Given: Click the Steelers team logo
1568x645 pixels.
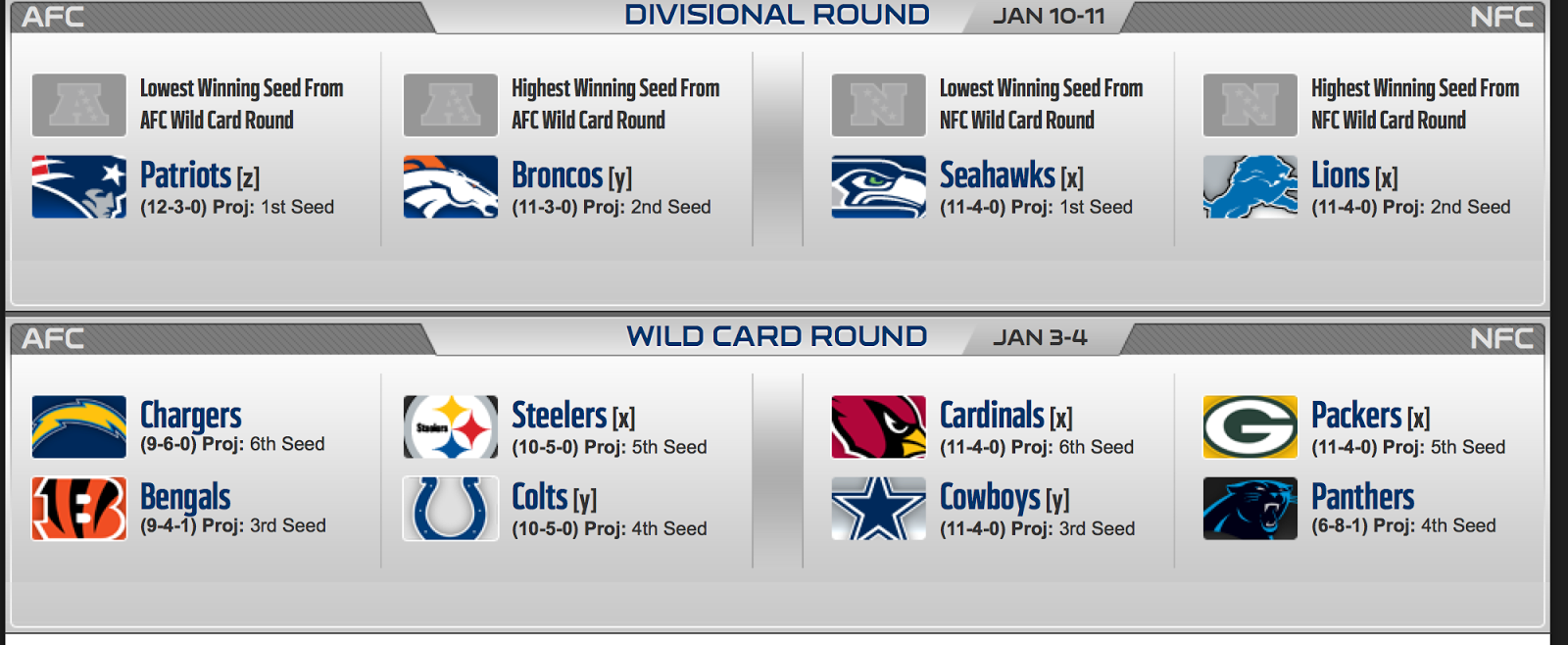Looking at the screenshot, I should 450,426.
